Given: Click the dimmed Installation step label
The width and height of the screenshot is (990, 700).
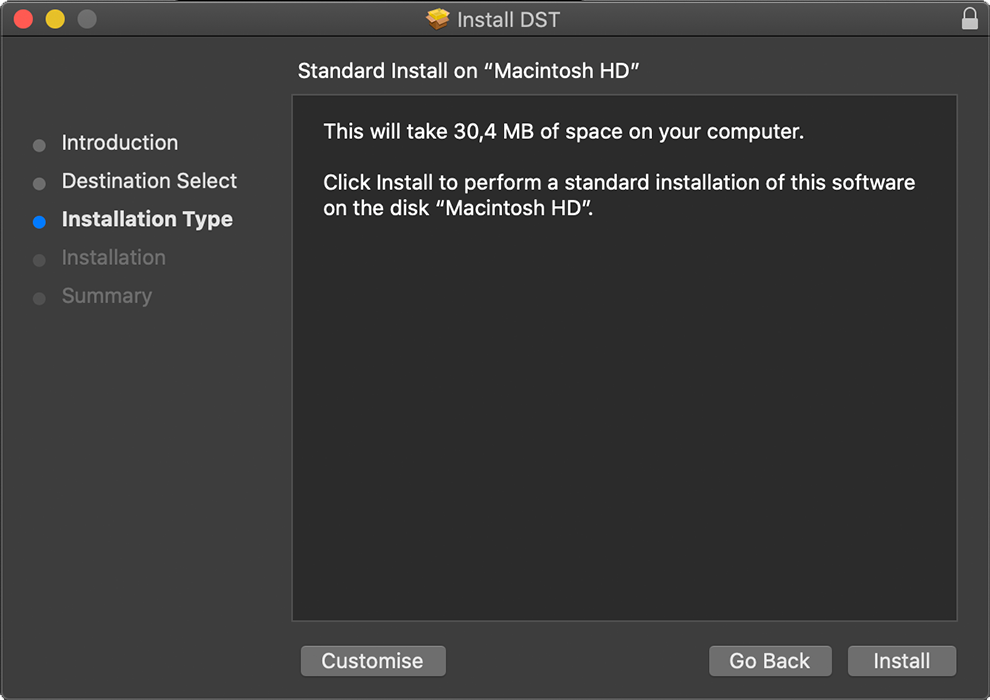Looking at the screenshot, I should click(x=114, y=258).
